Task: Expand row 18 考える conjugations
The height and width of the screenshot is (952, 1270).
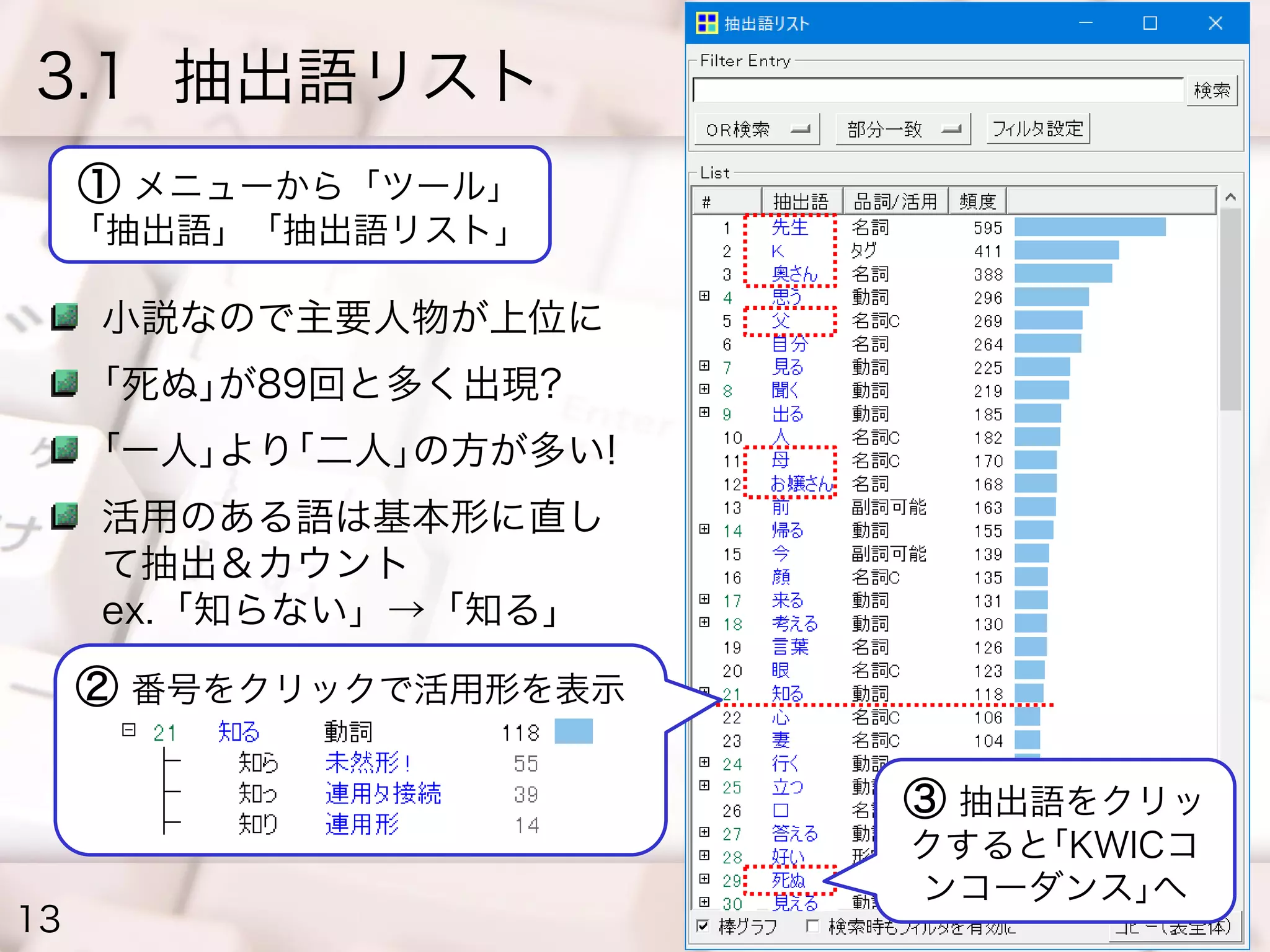Action: (x=704, y=622)
